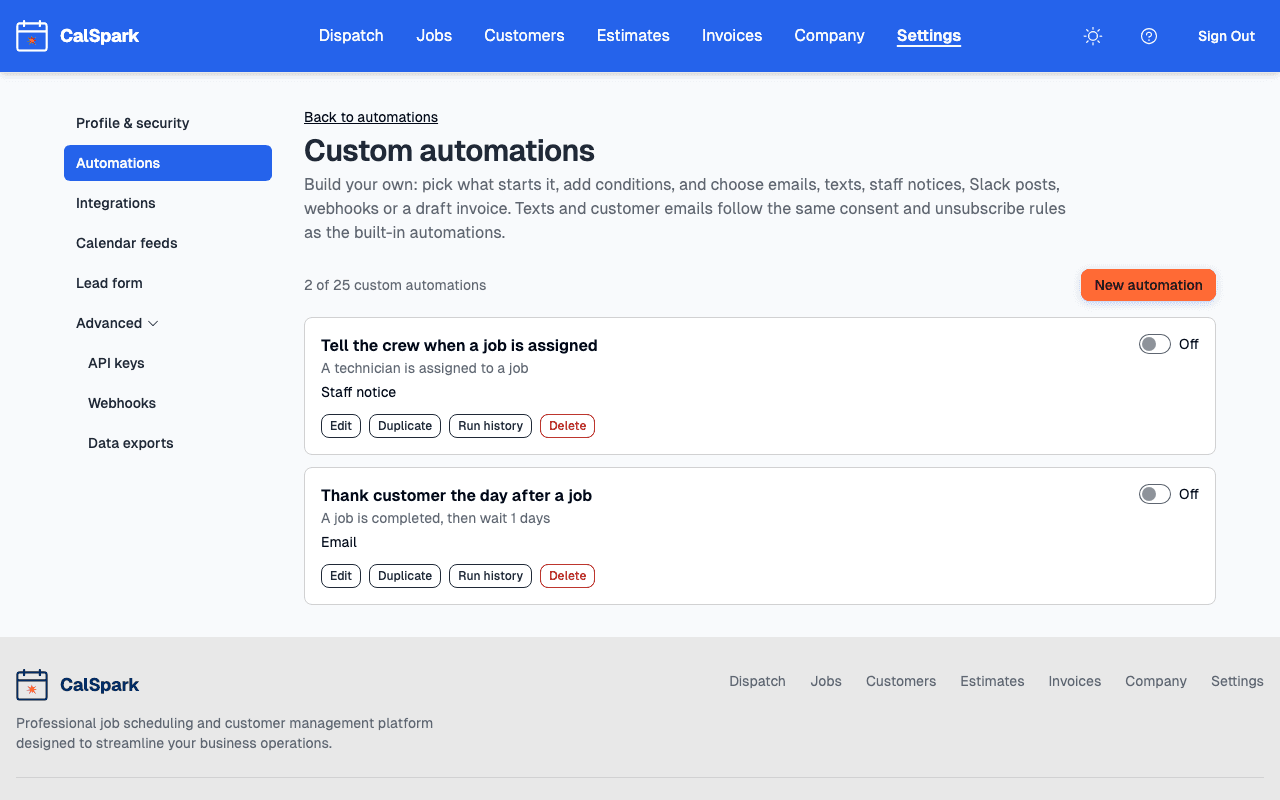
Task: Click Settings in the top navigation
Action: pos(929,36)
